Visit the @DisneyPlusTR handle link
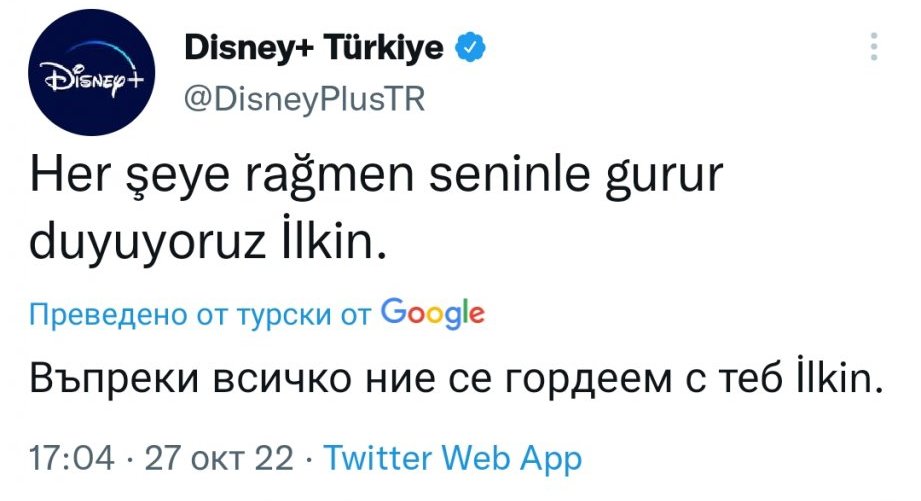The width and height of the screenshot is (921, 501). [x=304, y=101]
